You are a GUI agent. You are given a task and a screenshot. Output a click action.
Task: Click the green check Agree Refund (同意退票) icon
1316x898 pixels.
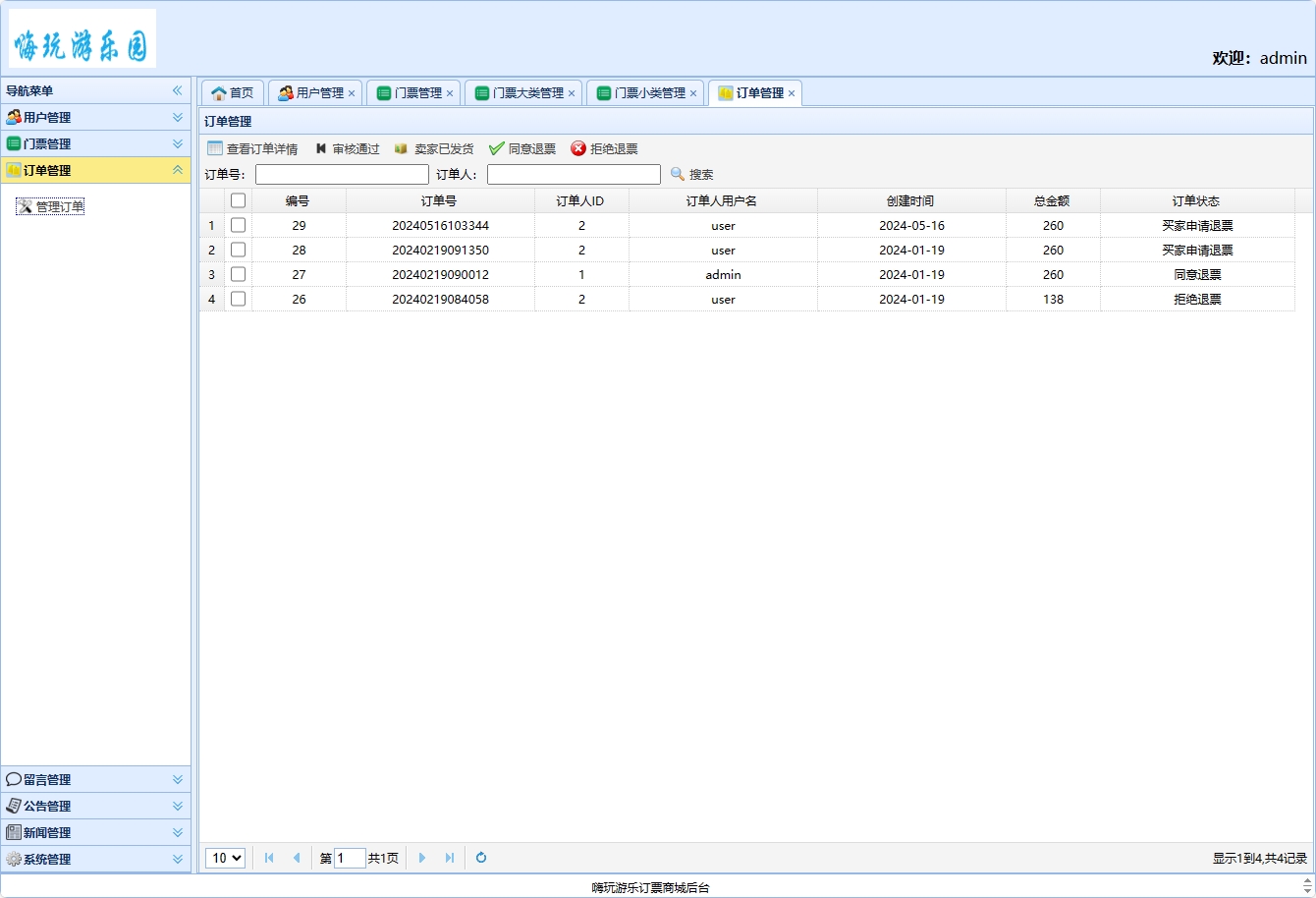click(497, 148)
